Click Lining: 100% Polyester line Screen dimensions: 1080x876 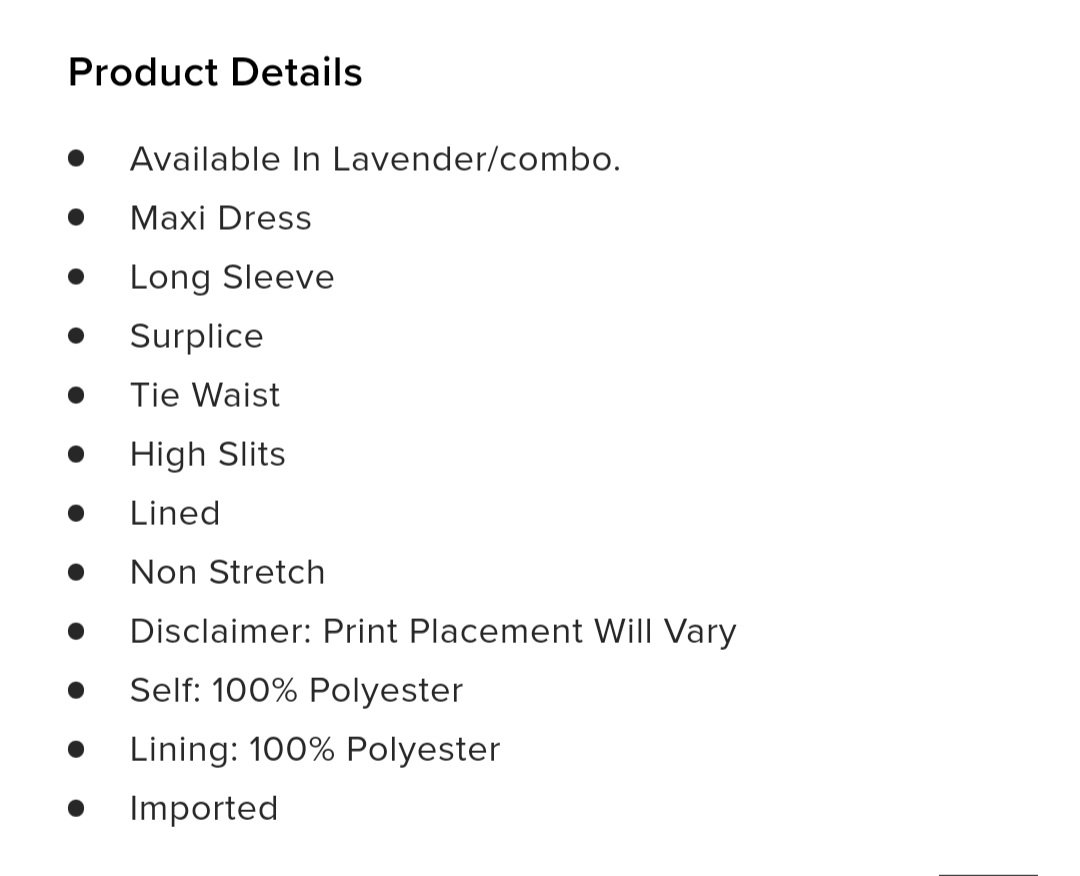tap(315, 749)
